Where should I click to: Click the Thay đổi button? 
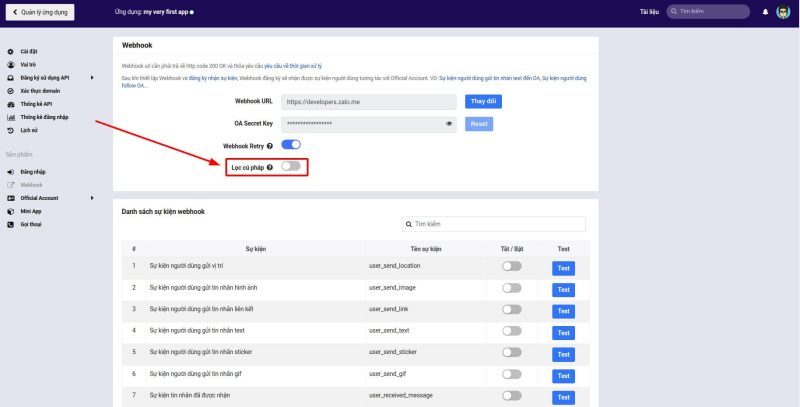tap(483, 101)
